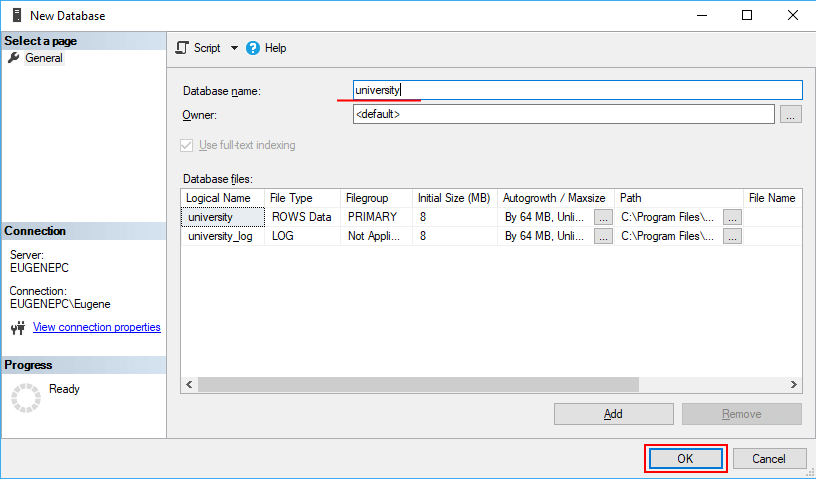The image size is (816, 479).
Task: Browse for owner with ellipsis button
Action: [790, 114]
